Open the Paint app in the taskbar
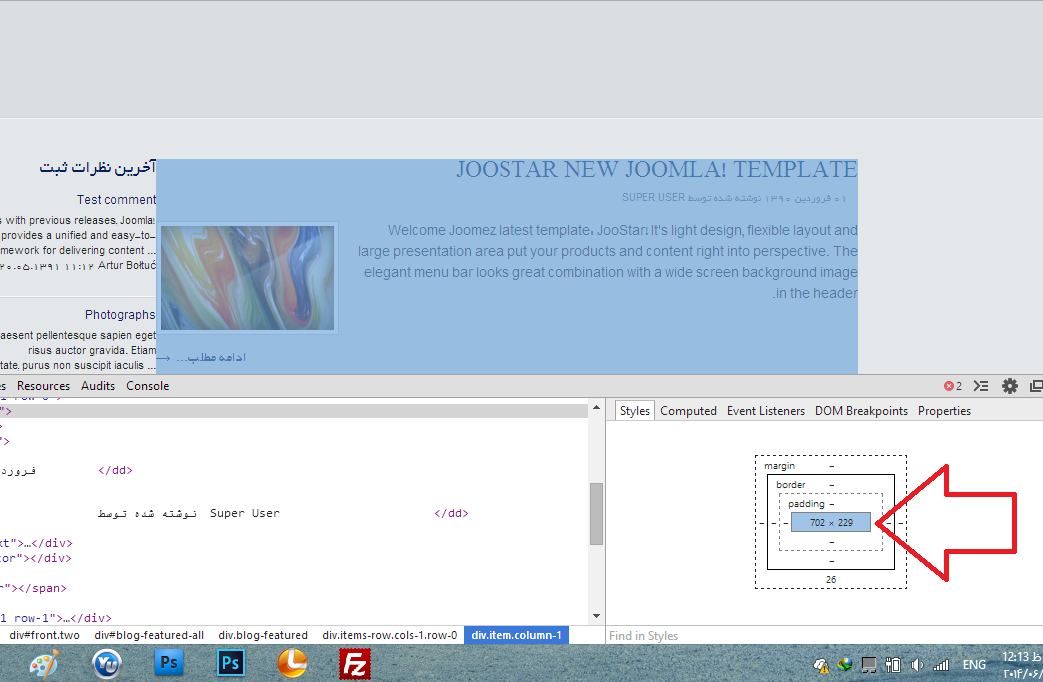Image resolution: width=1043 pixels, height=682 pixels. tap(45, 664)
